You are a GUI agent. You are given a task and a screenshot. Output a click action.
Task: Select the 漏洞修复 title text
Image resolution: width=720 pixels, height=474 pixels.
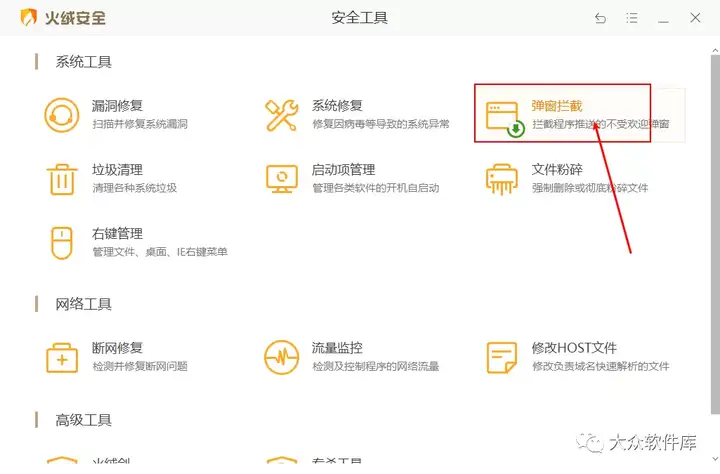(x=117, y=106)
